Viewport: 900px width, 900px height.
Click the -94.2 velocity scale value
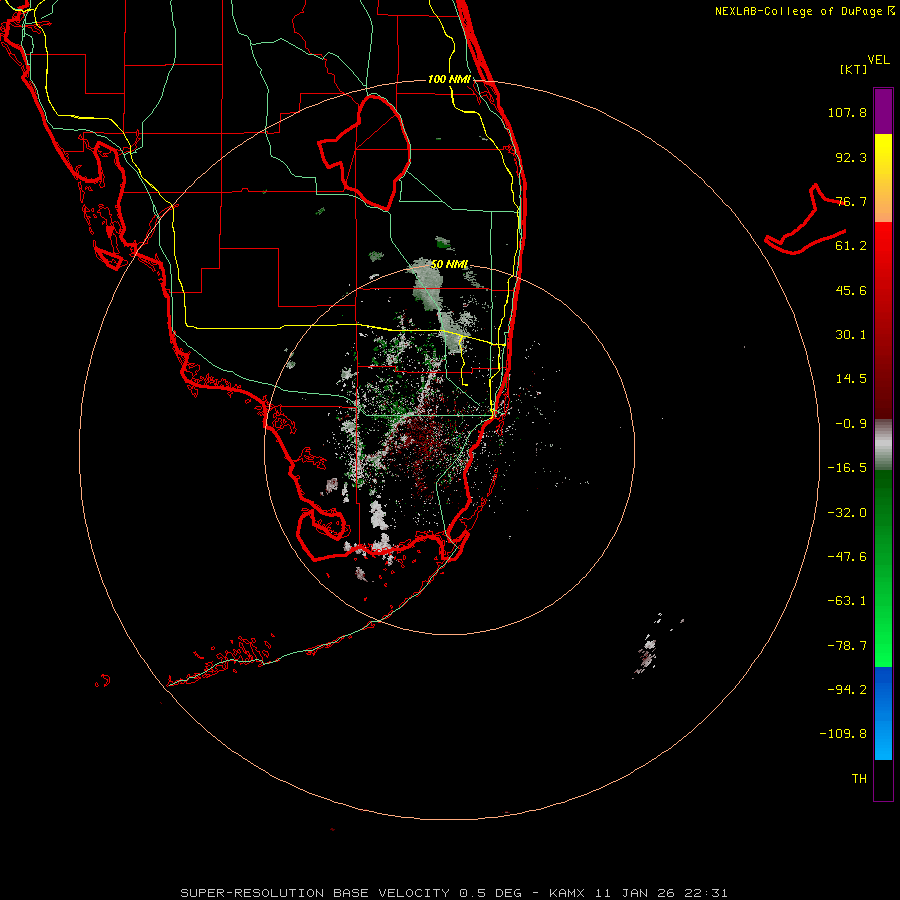tap(847, 690)
